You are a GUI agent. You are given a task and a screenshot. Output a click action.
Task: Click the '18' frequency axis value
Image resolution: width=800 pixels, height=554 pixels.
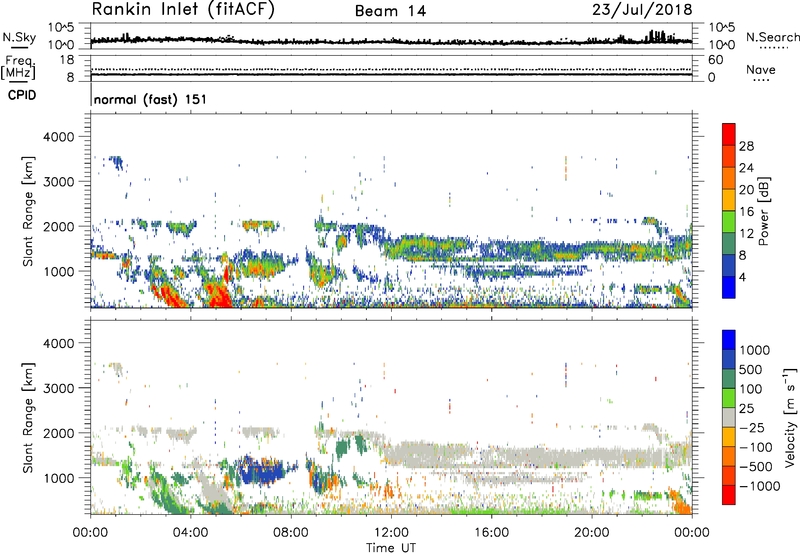[67, 60]
